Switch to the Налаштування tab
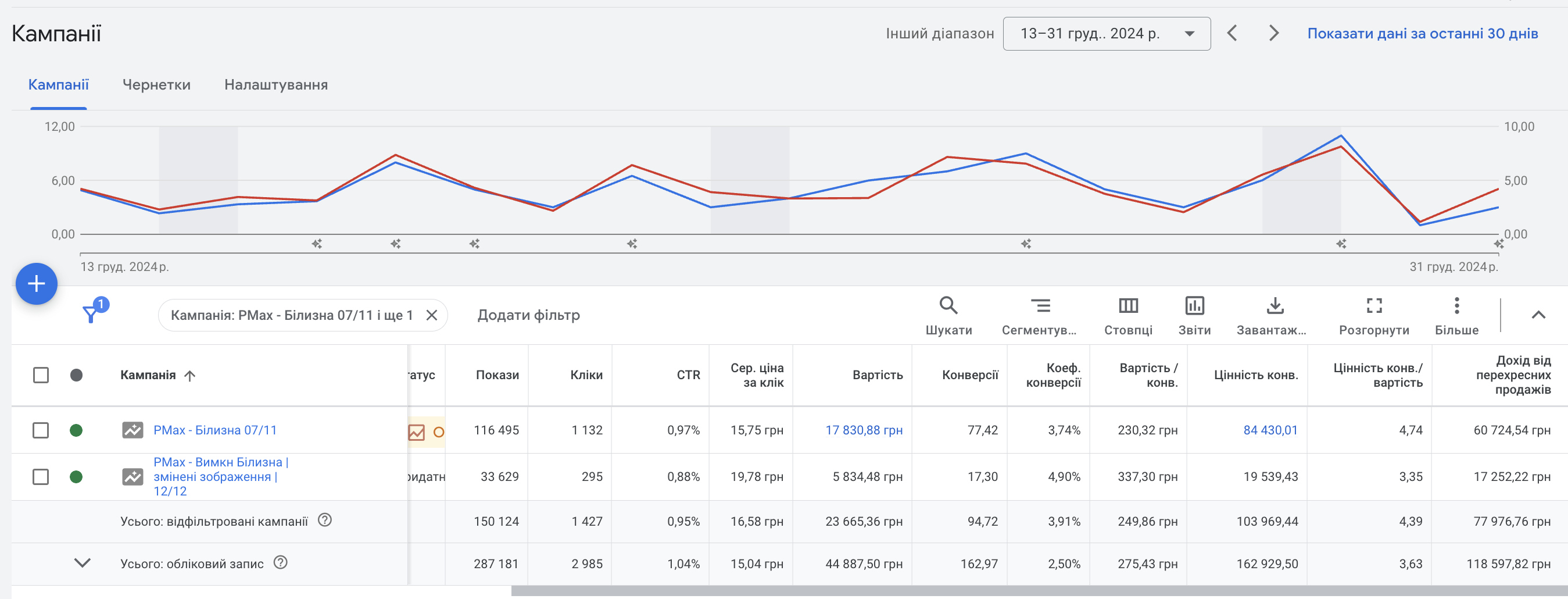This screenshot has width=1568, height=599. pos(275,85)
